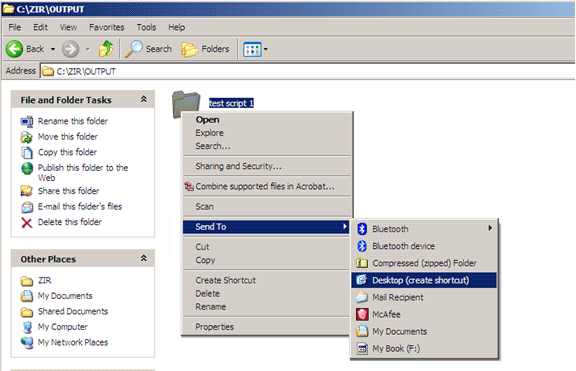Select Send To in the context menu
The width and height of the screenshot is (576, 371).
click(x=266, y=227)
